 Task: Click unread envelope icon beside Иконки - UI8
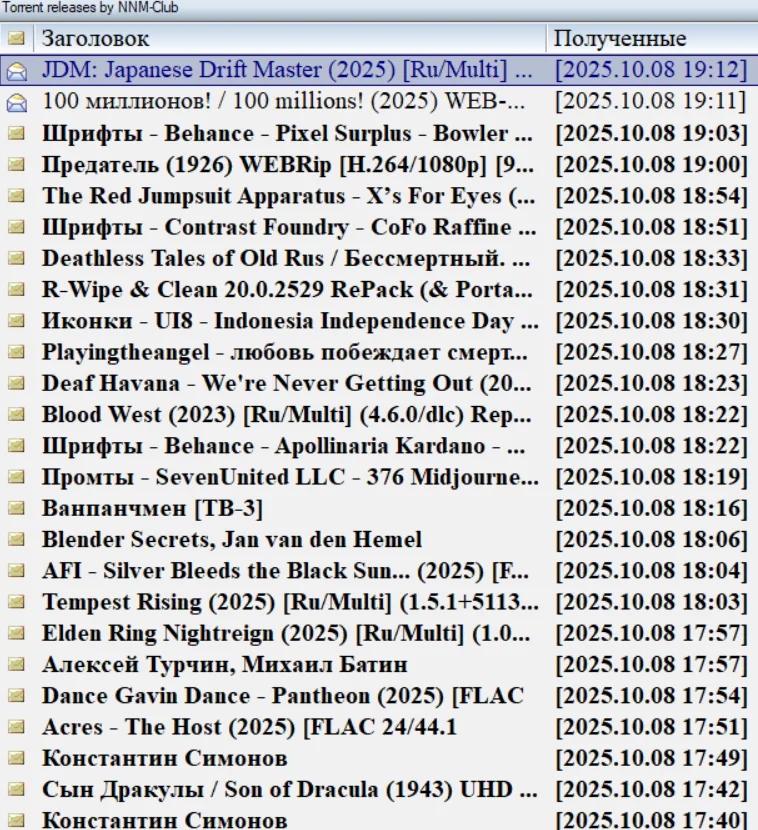pyautogui.click(x=16, y=320)
